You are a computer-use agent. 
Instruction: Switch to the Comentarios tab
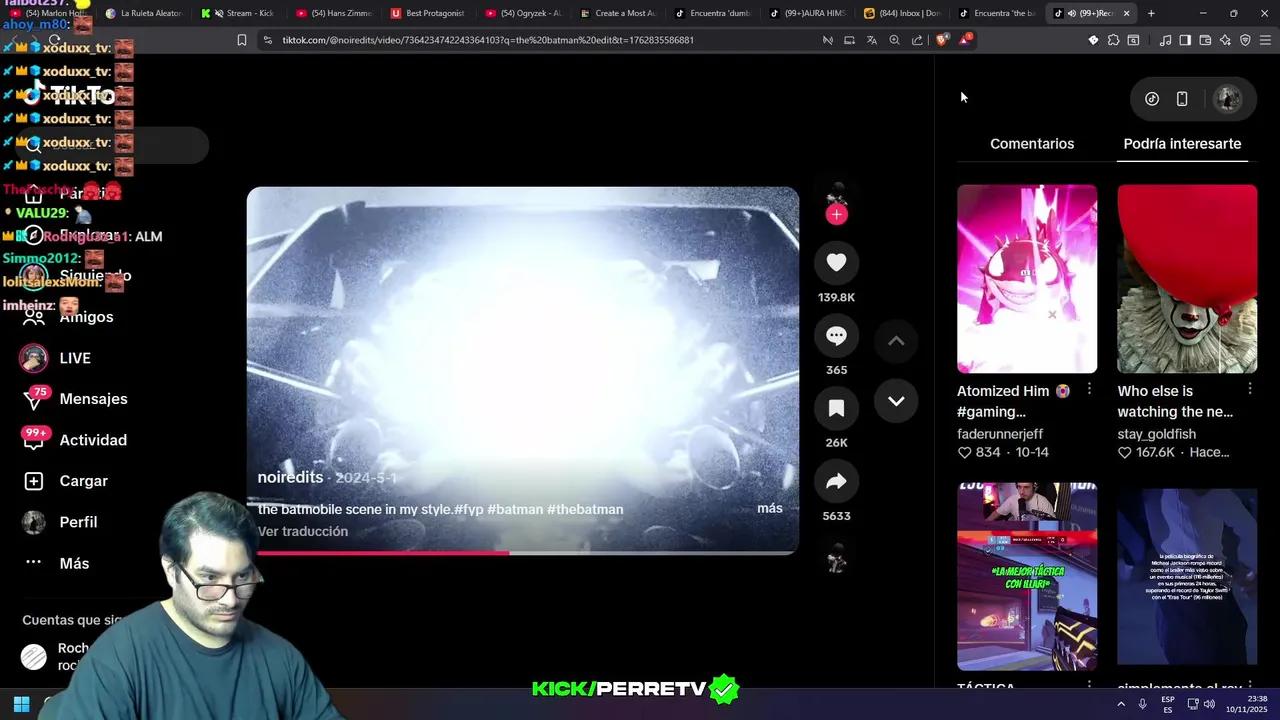(x=1032, y=144)
